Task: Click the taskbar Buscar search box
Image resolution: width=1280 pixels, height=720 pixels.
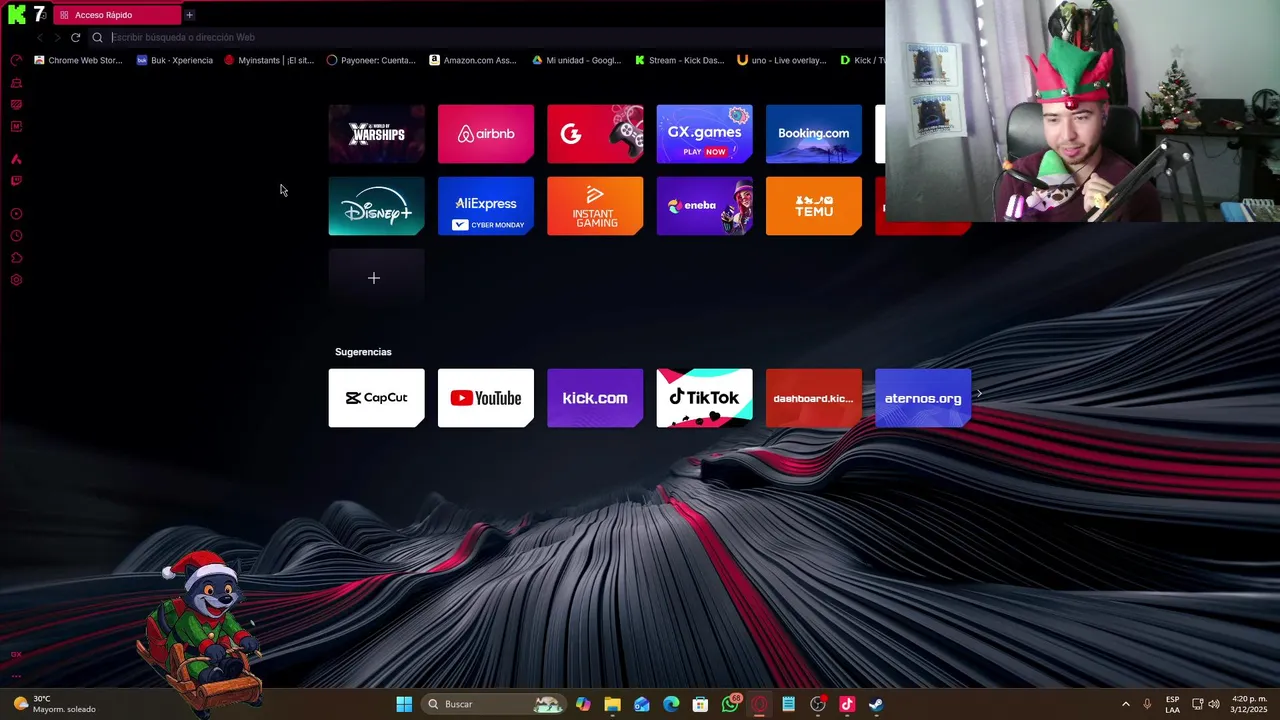Action: pyautogui.click(x=494, y=704)
